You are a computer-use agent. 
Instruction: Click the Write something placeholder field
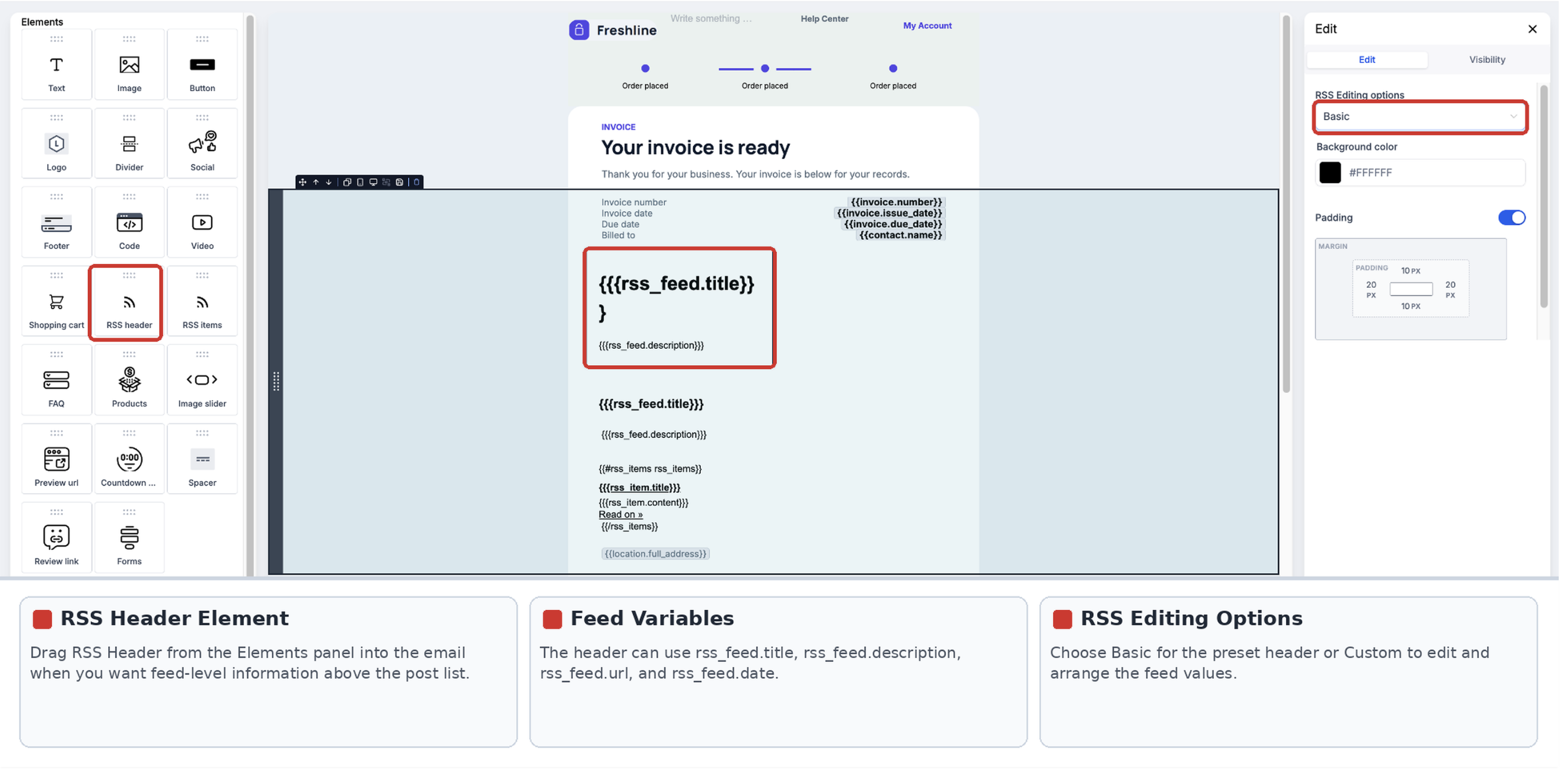coord(715,19)
